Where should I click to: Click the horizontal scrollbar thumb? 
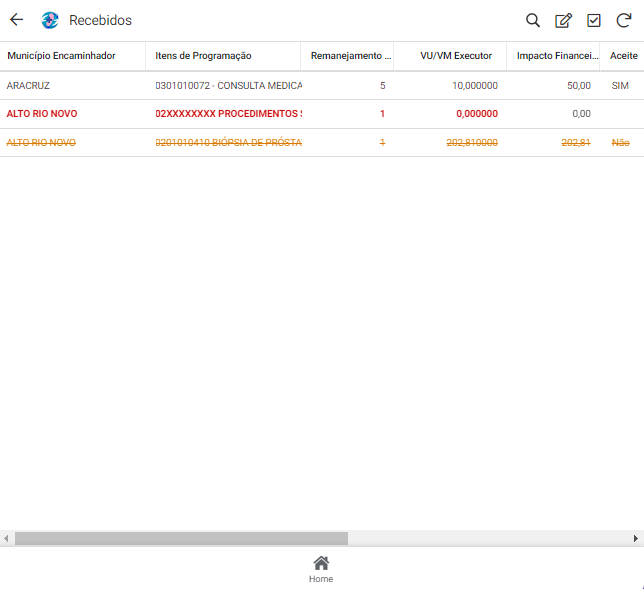(180, 538)
